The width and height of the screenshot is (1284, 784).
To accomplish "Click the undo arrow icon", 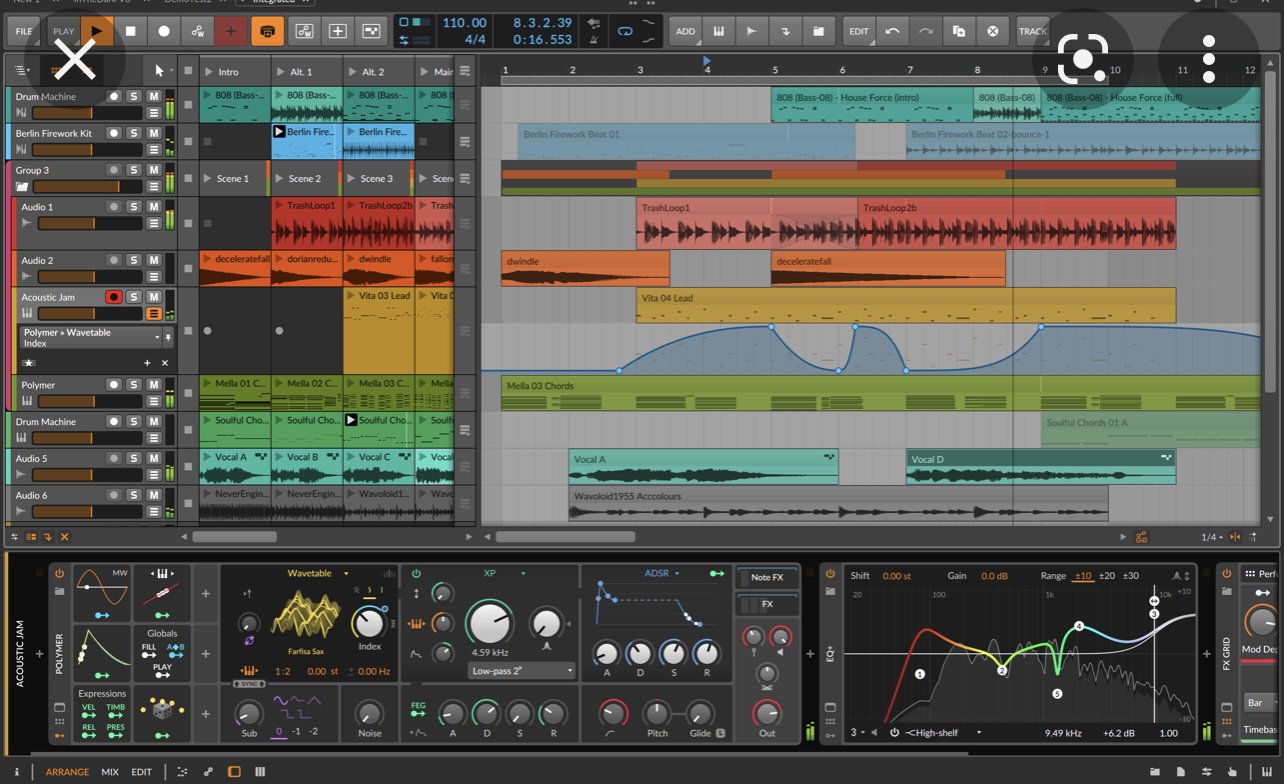I will (892, 31).
